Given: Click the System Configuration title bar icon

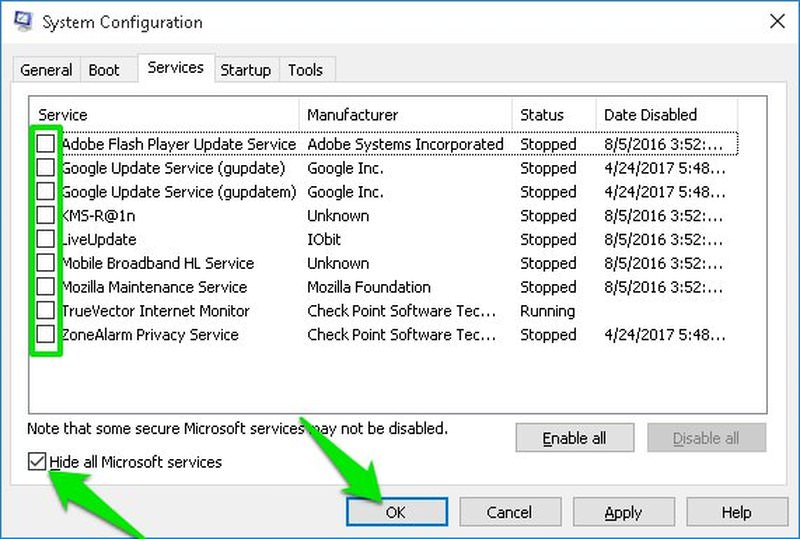Looking at the screenshot, I should click(x=23, y=21).
